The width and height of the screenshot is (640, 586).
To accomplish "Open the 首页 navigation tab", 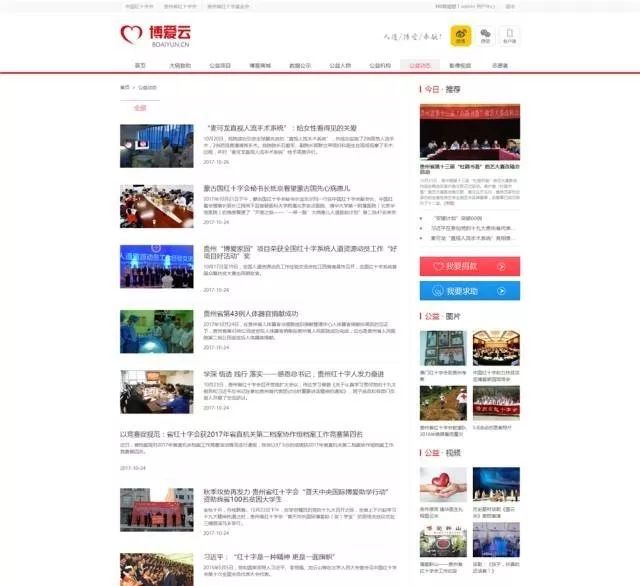I will click(x=140, y=65).
